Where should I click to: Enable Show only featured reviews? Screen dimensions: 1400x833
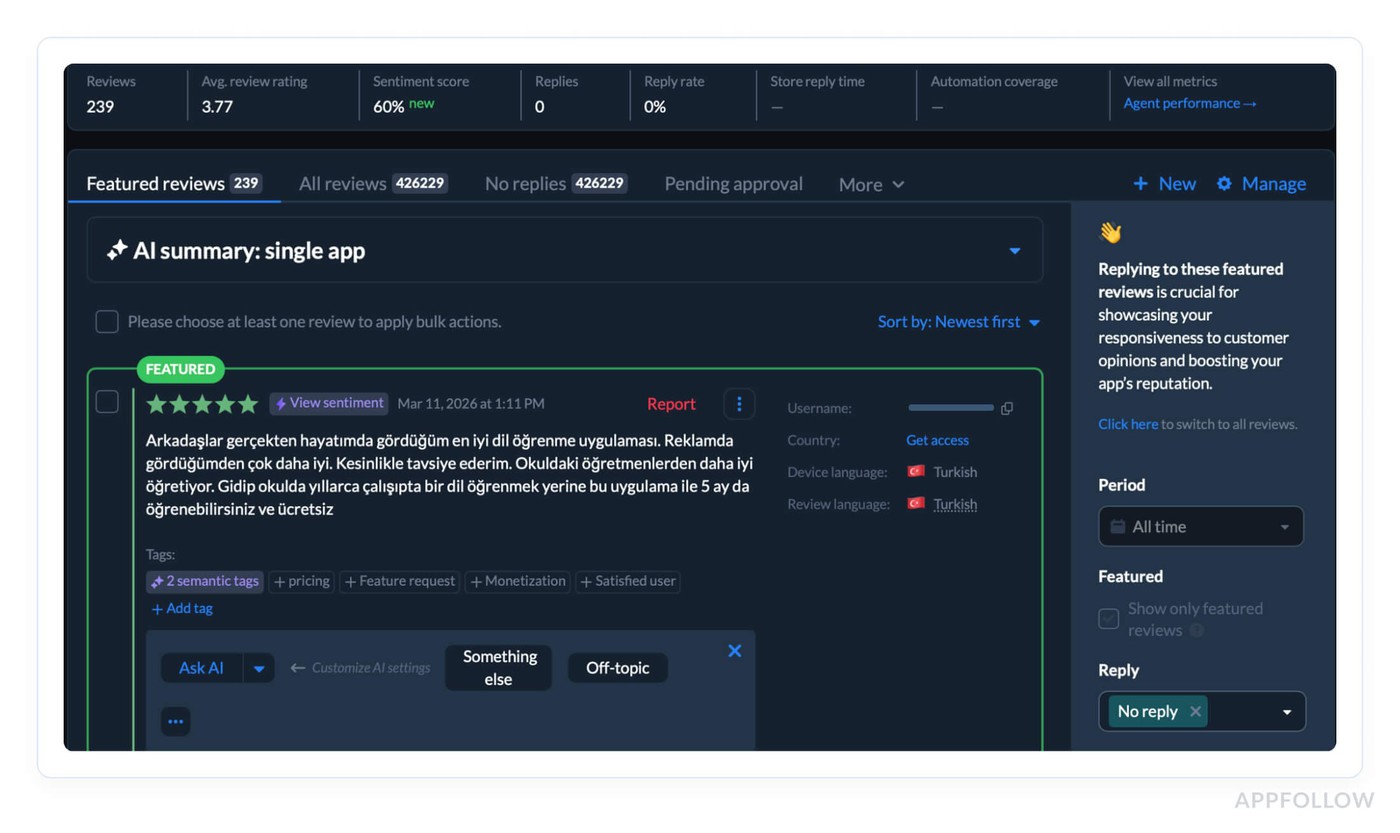pyautogui.click(x=1109, y=619)
